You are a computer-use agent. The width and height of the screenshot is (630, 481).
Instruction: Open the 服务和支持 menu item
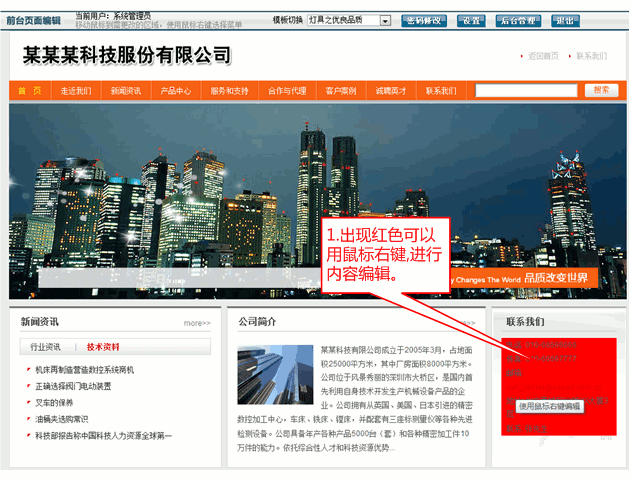click(x=230, y=90)
